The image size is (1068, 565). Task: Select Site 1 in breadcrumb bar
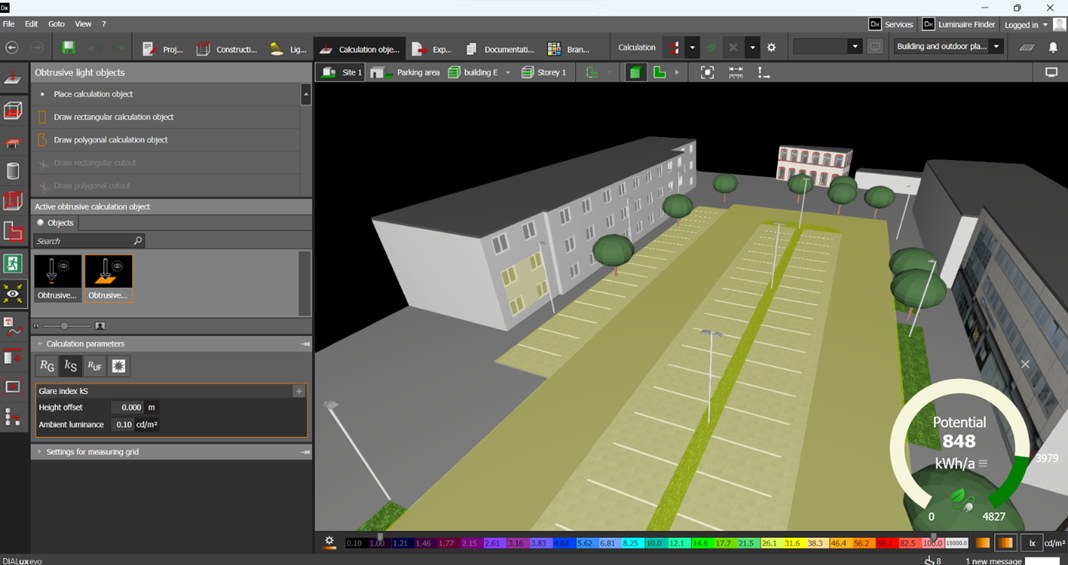coord(341,72)
